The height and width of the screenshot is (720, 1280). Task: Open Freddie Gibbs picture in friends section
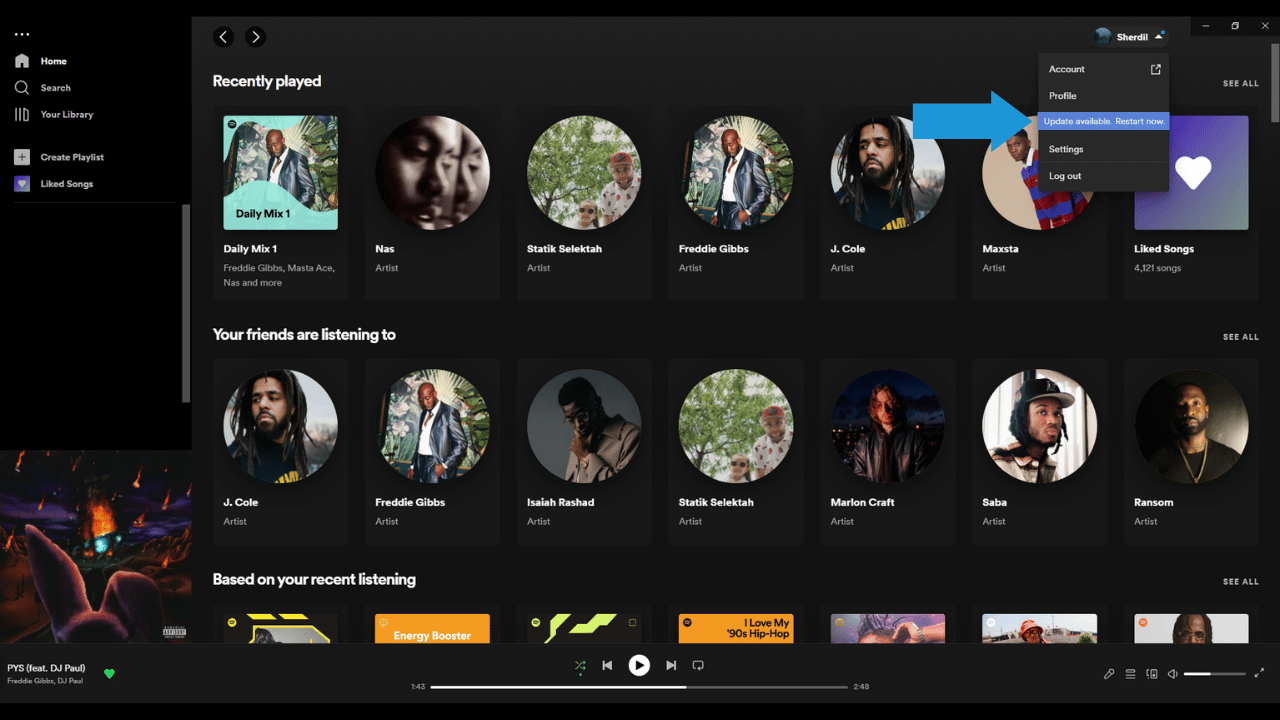(x=432, y=427)
